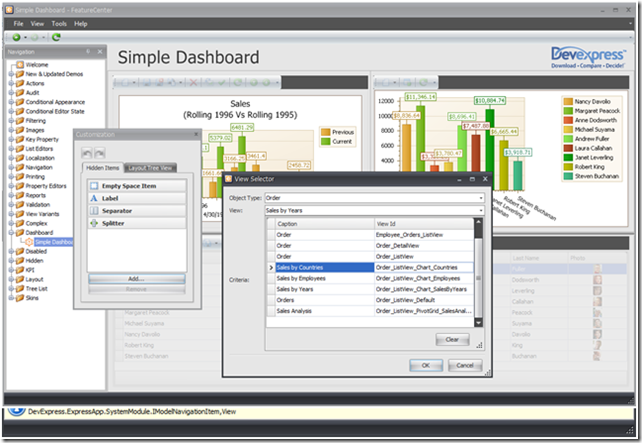Open the Help menu
This screenshot has width=642, height=443.
[81, 24]
